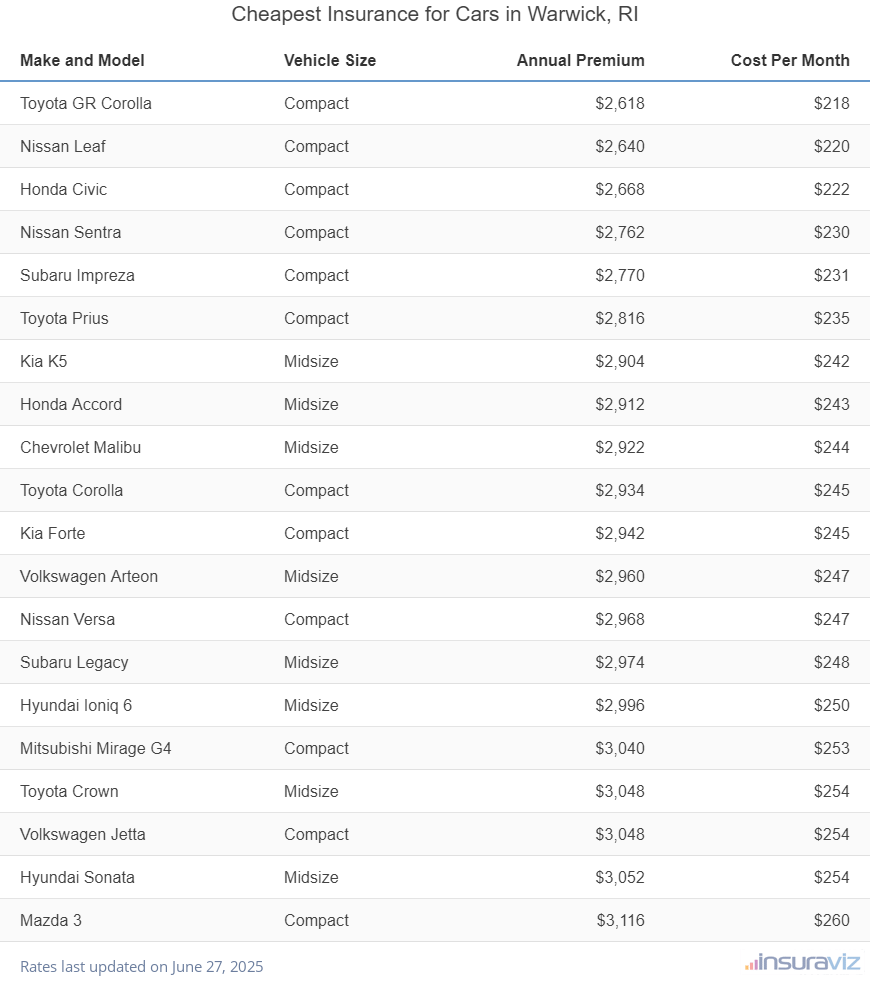Click the Annual Premium column header
This screenshot has width=870, height=982.
[x=580, y=60]
